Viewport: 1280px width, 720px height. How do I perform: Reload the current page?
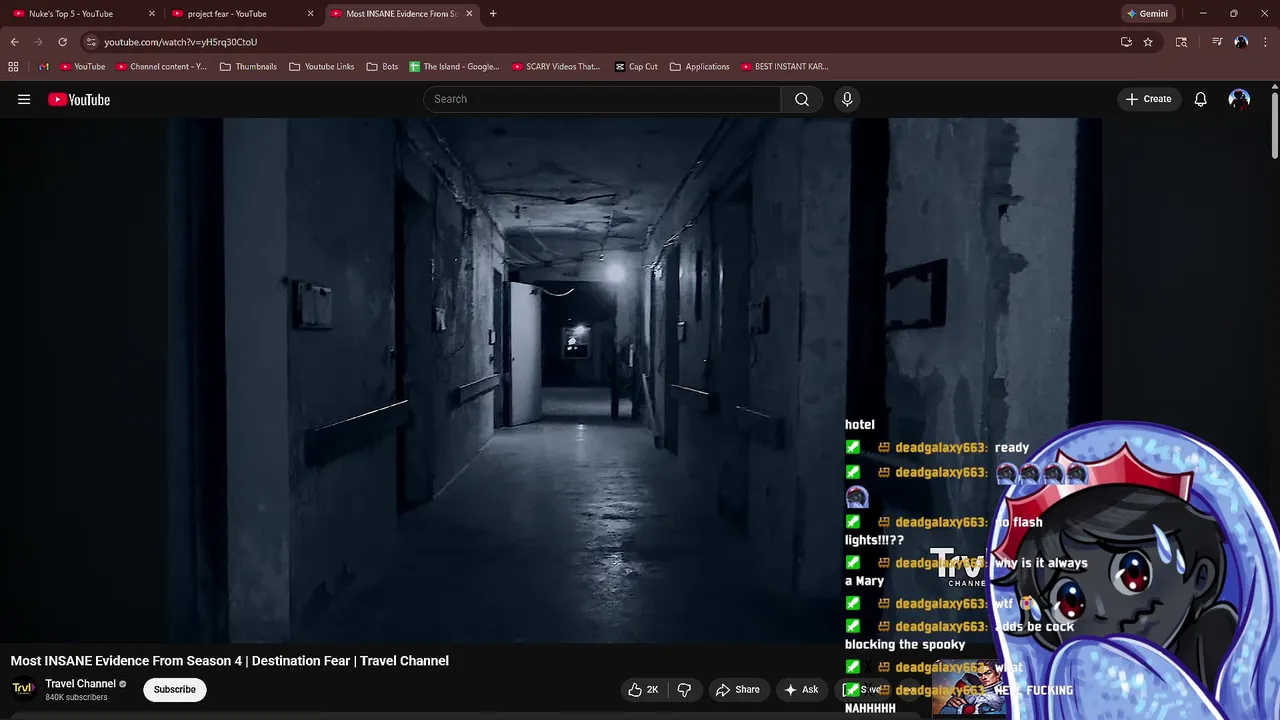click(62, 42)
